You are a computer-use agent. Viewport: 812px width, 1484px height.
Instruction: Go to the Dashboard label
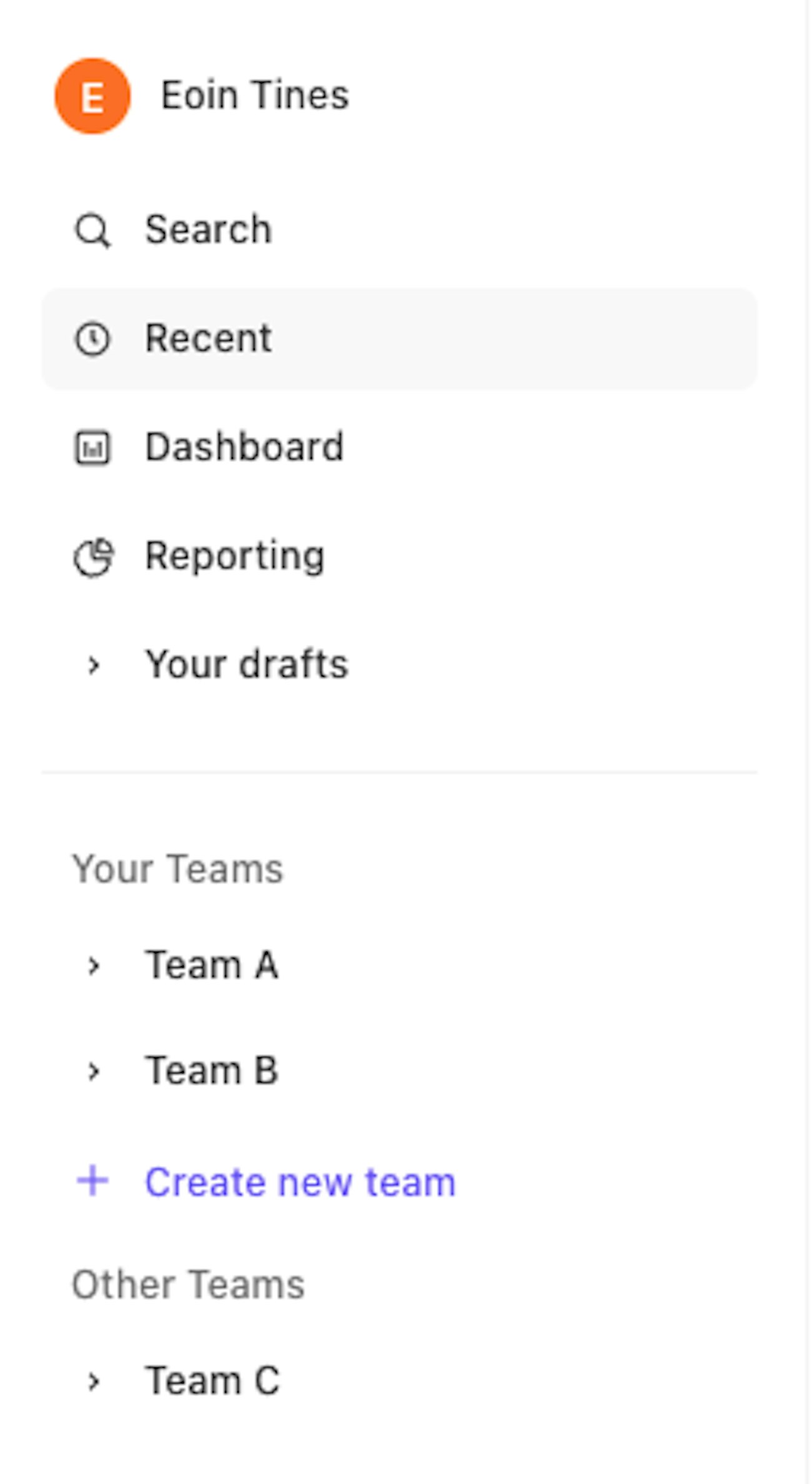click(244, 447)
